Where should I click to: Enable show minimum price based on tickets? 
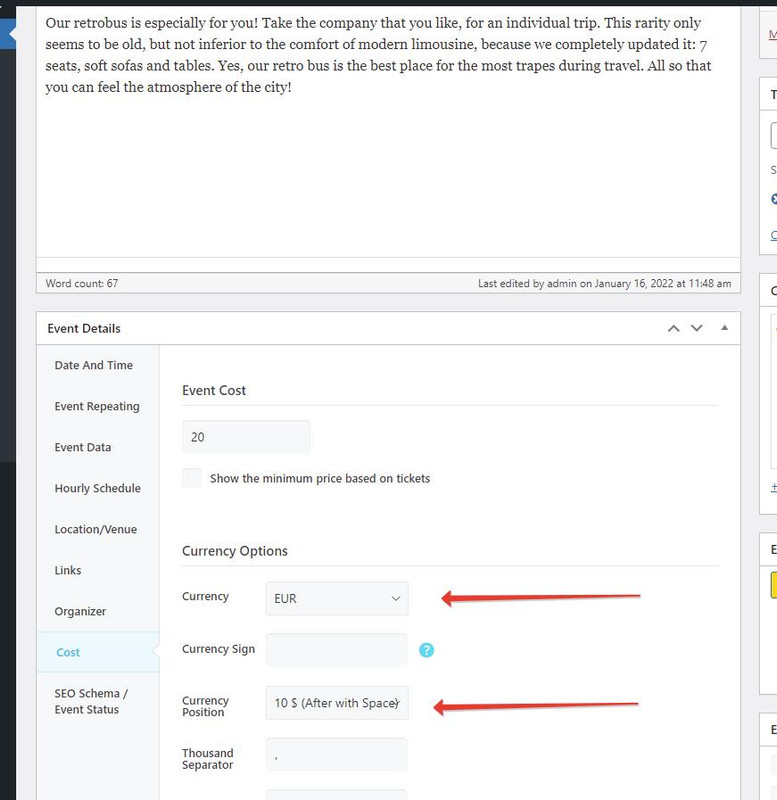click(x=192, y=478)
